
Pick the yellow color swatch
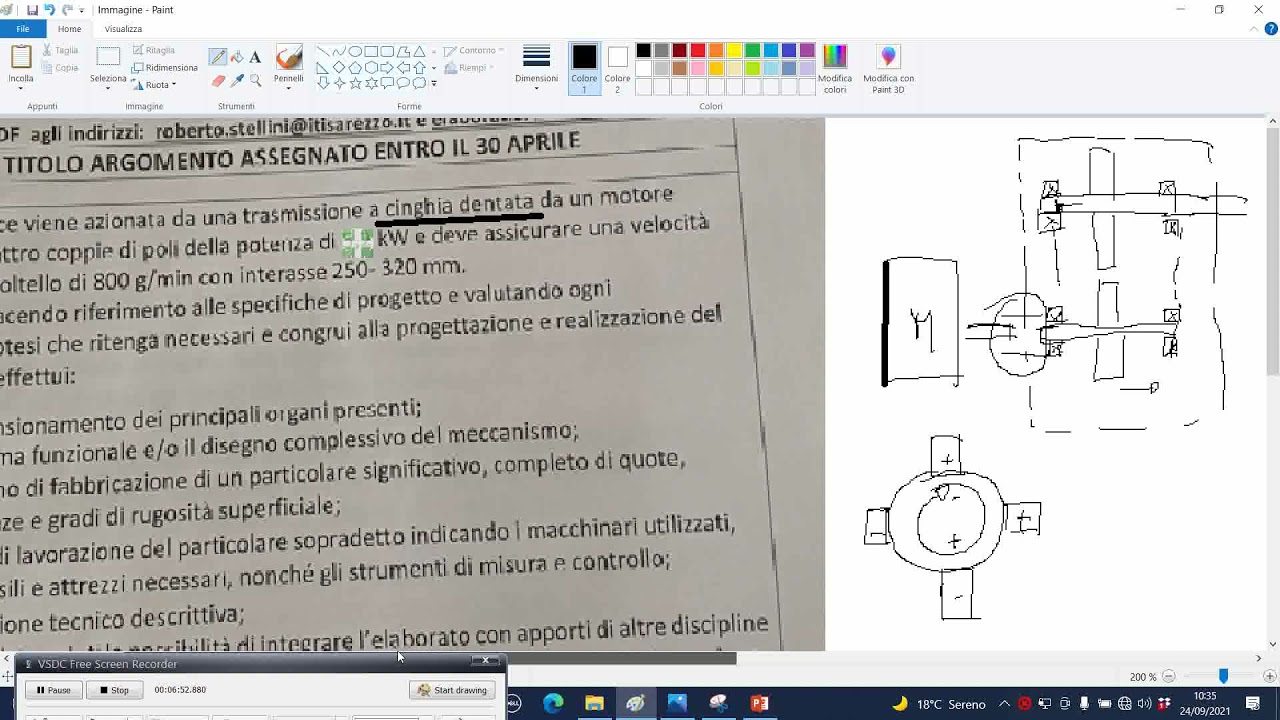[x=734, y=51]
